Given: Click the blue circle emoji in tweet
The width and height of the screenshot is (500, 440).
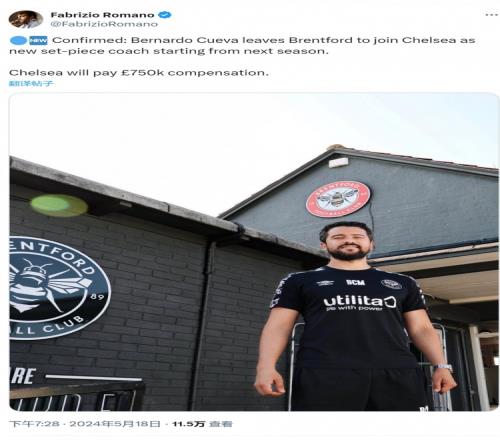Looking at the screenshot, I should [x=19, y=40].
